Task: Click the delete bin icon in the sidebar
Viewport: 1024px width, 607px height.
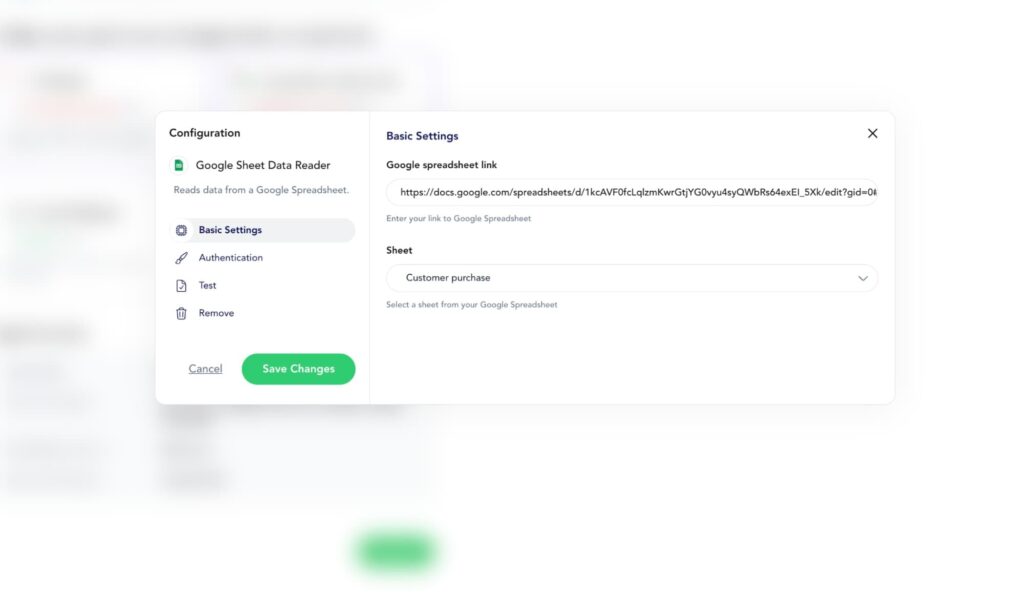Action: (181, 312)
